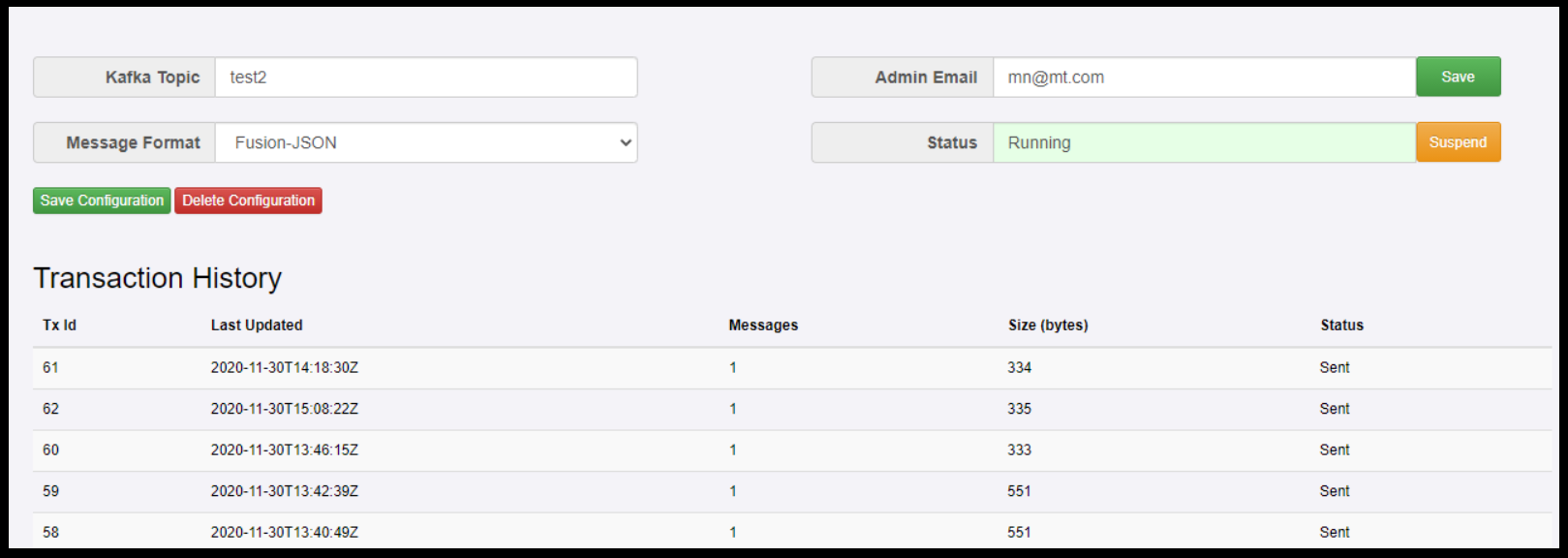Viewport: 1568px width, 558px height.
Task: Select transaction row with Tx Id 62
Action: 50,409
